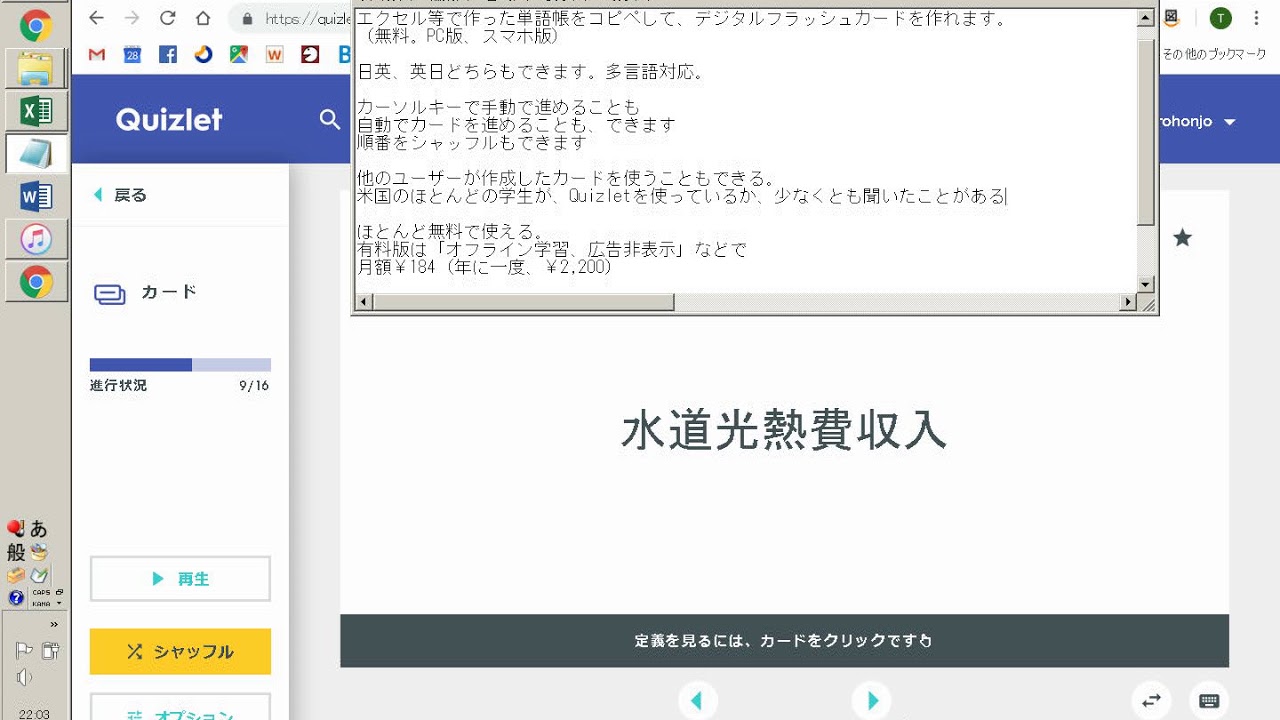Select the Notepad taskbar button
This screenshot has width=1280, height=720.
tap(36, 154)
